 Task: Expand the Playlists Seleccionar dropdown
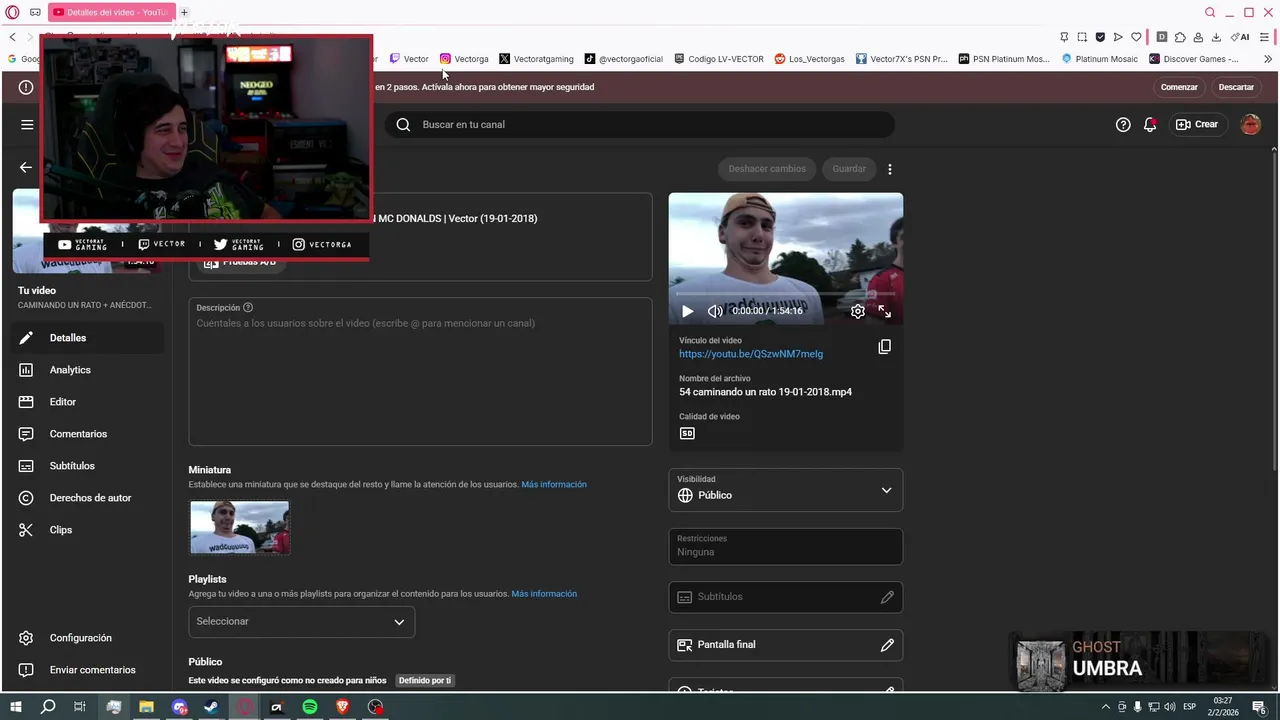(x=302, y=622)
